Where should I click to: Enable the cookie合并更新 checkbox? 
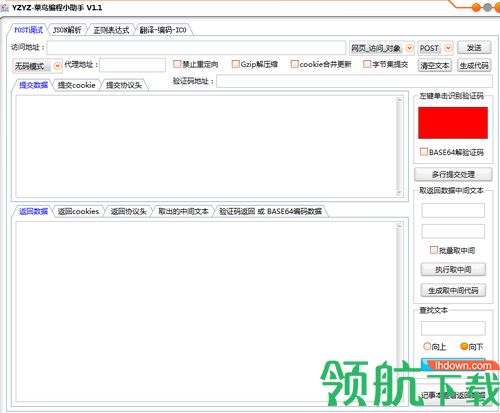pyautogui.click(x=294, y=64)
